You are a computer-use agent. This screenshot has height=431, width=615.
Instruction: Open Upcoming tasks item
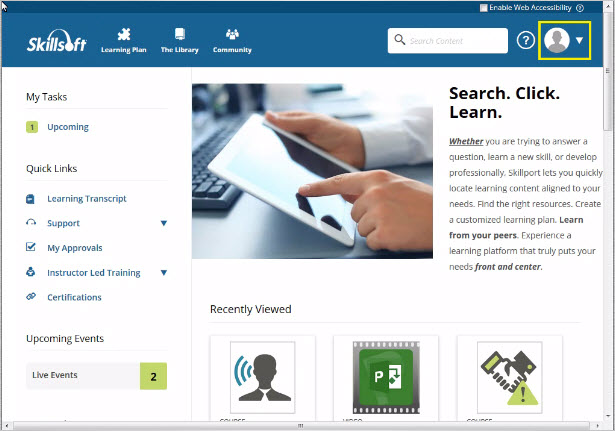pyautogui.click(x=67, y=127)
